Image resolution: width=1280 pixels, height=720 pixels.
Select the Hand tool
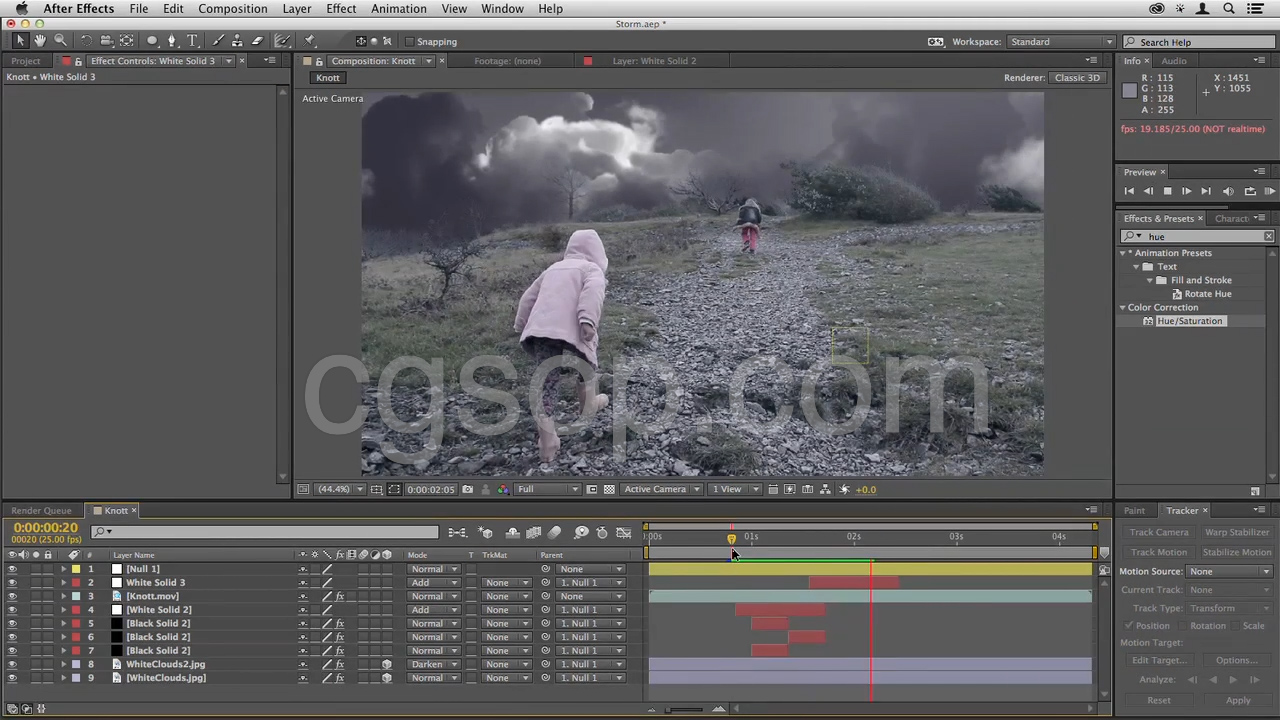pos(40,41)
